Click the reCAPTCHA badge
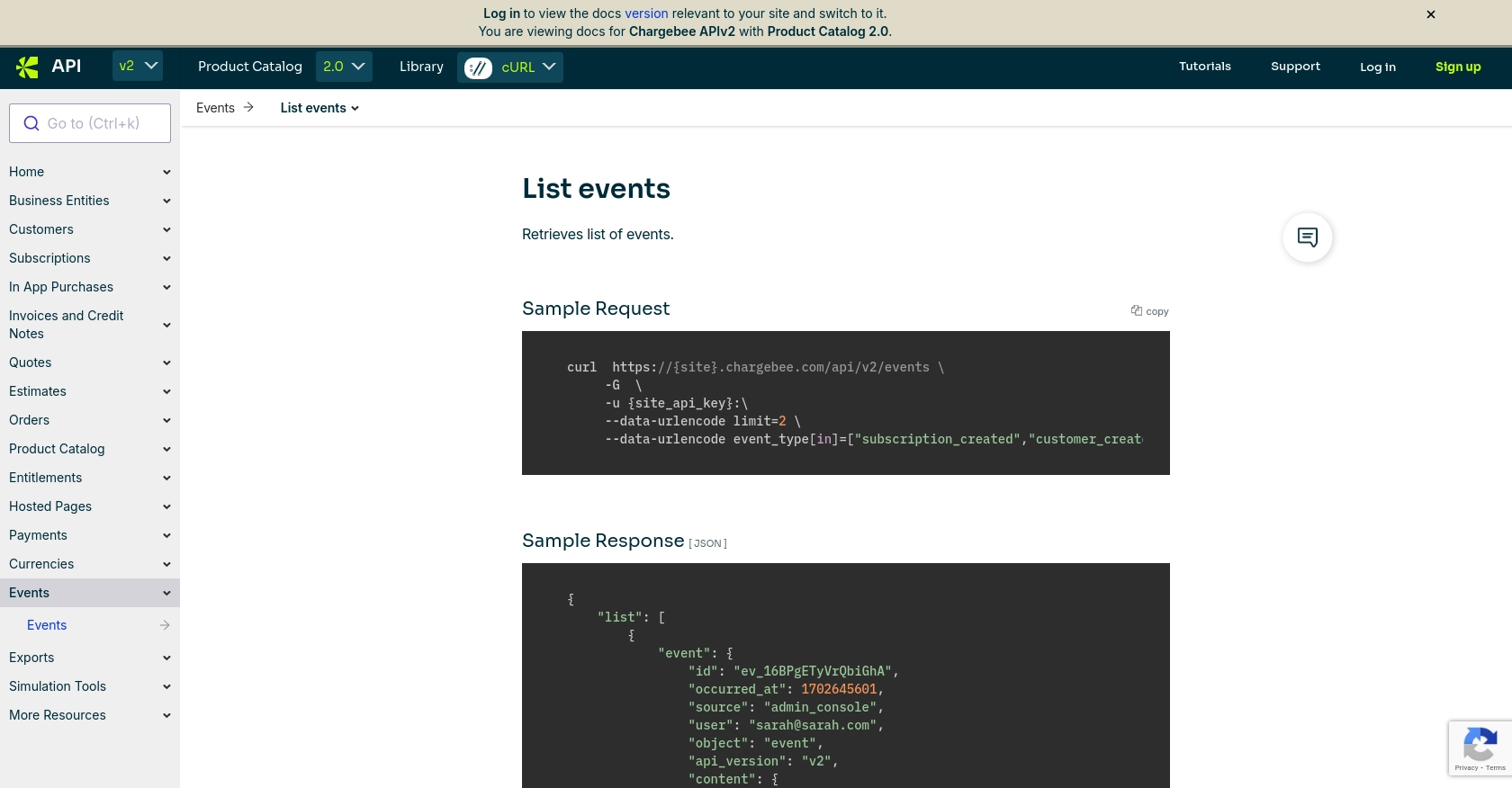 pyautogui.click(x=1480, y=748)
